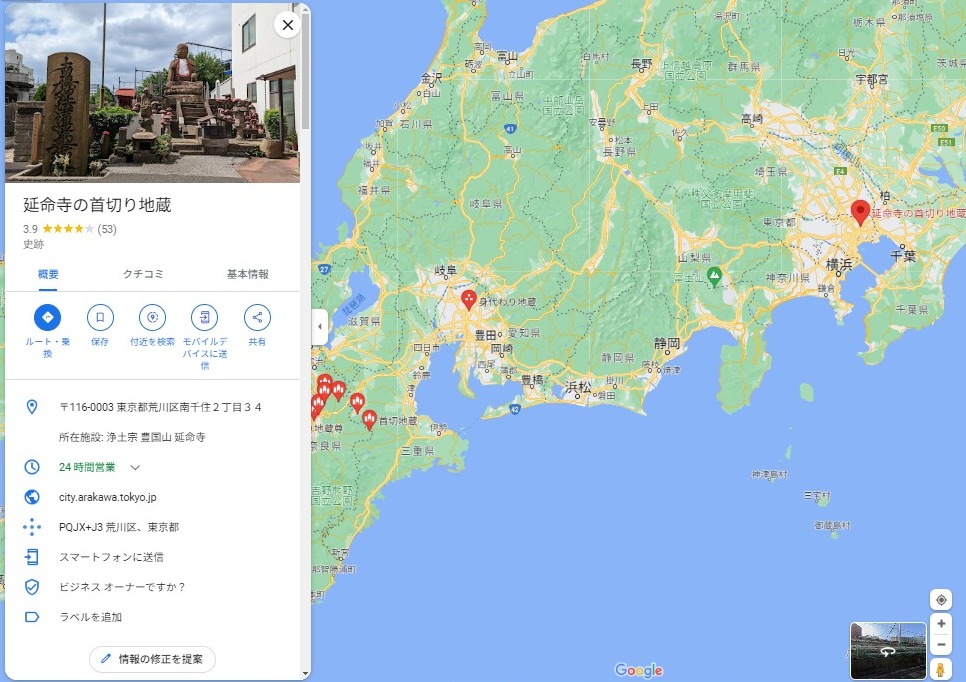
Task: Click the shield icon for business owner
Action: tap(32, 587)
